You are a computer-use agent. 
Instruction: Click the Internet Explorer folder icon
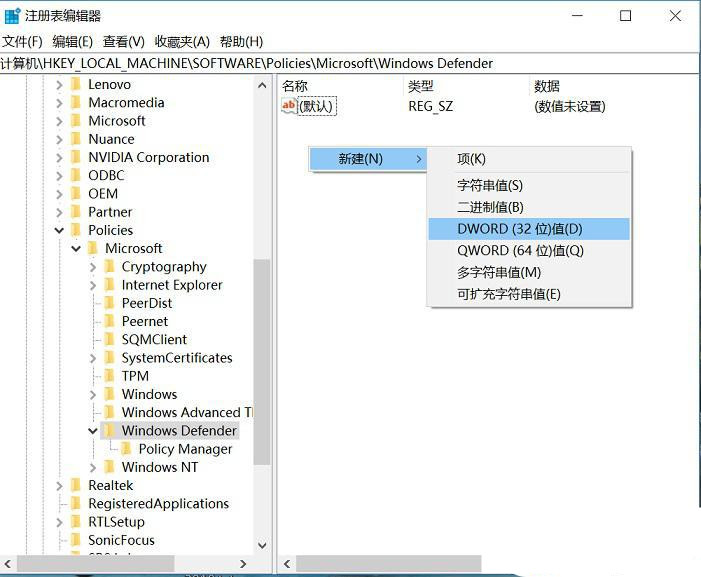tap(110, 285)
